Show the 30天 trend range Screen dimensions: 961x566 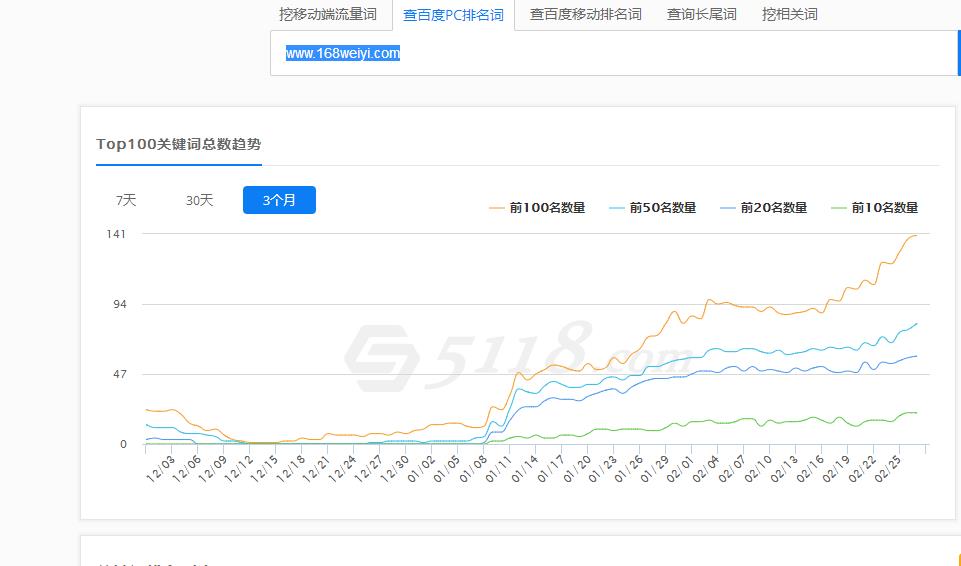coord(199,200)
